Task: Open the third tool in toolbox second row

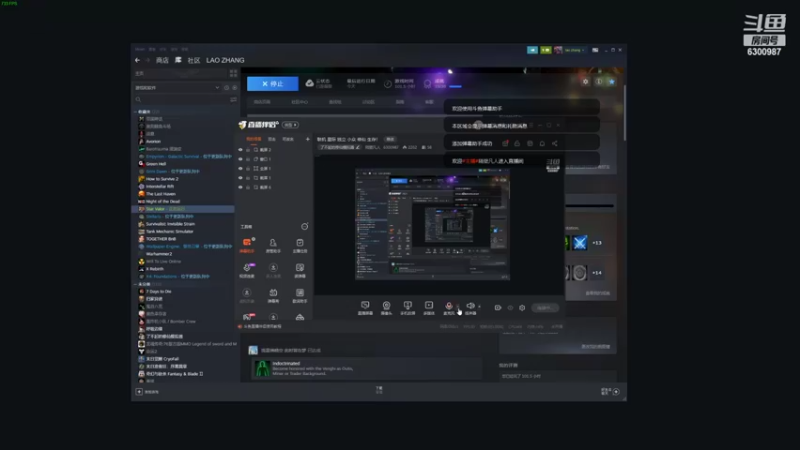Action: (300, 270)
